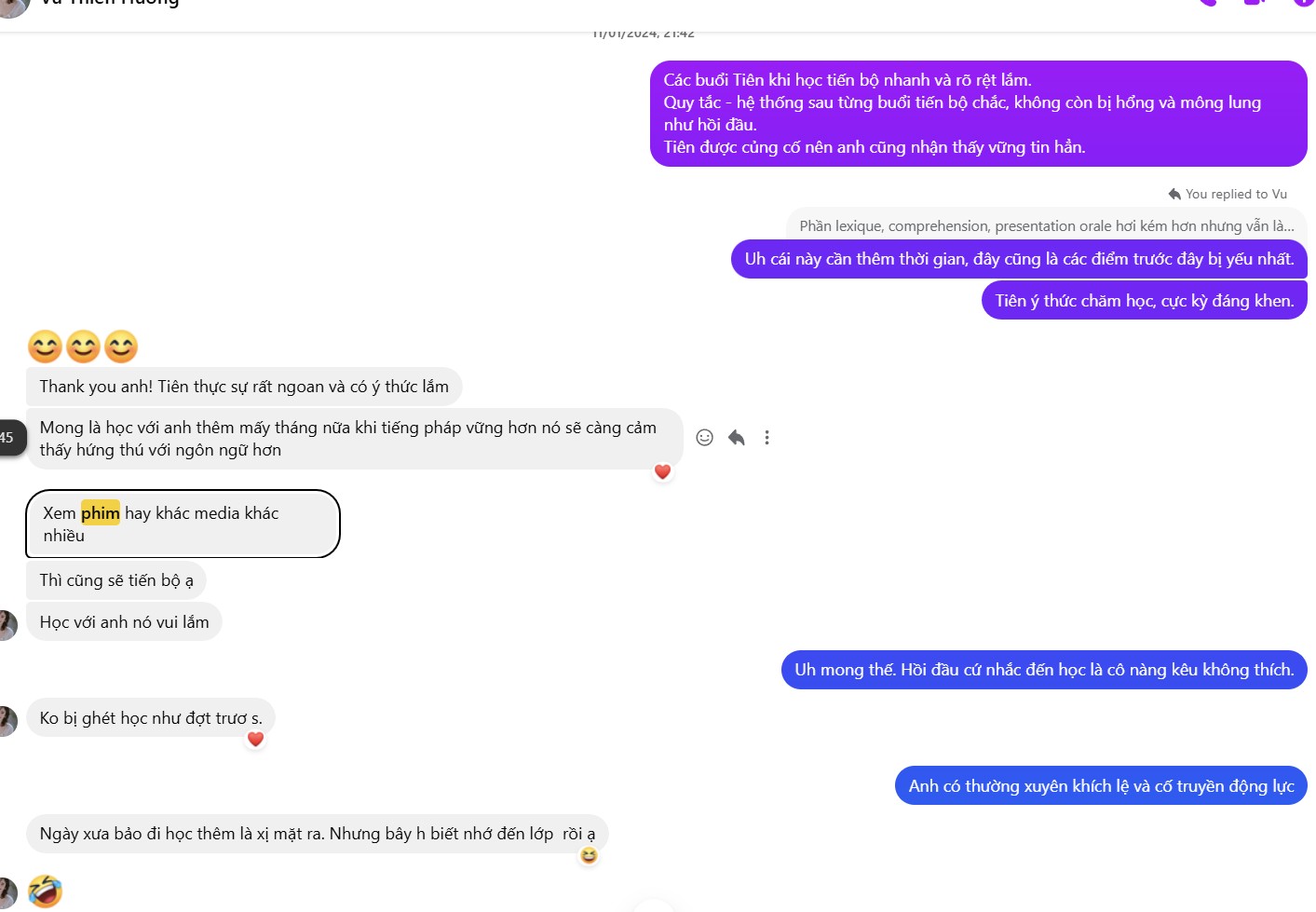Click heart reaction under 'Mong là học với anh' message
Image resolution: width=1316 pixels, height=912 pixels.
pyautogui.click(x=662, y=472)
